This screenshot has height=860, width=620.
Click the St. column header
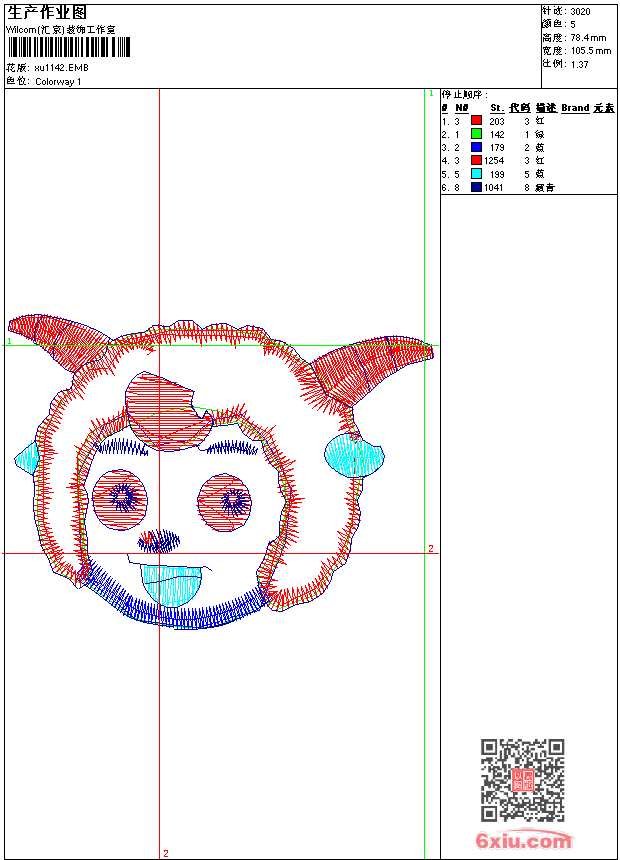click(497, 108)
